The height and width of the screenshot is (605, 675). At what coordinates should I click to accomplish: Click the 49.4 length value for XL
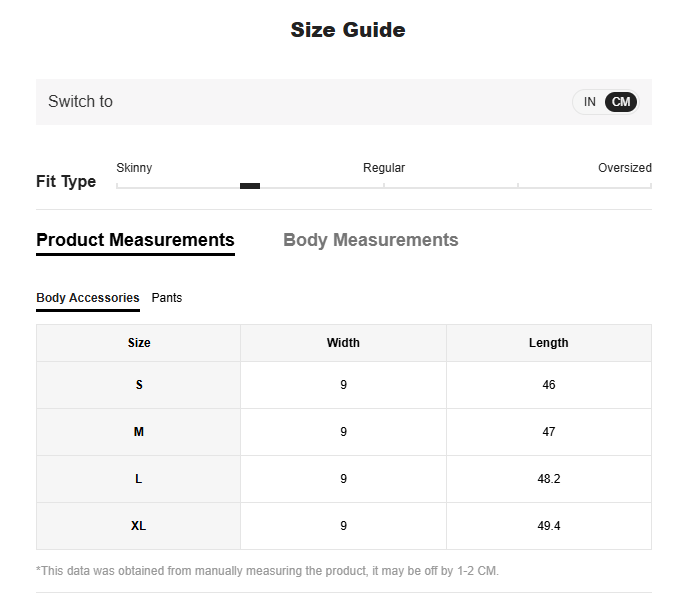(x=548, y=526)
